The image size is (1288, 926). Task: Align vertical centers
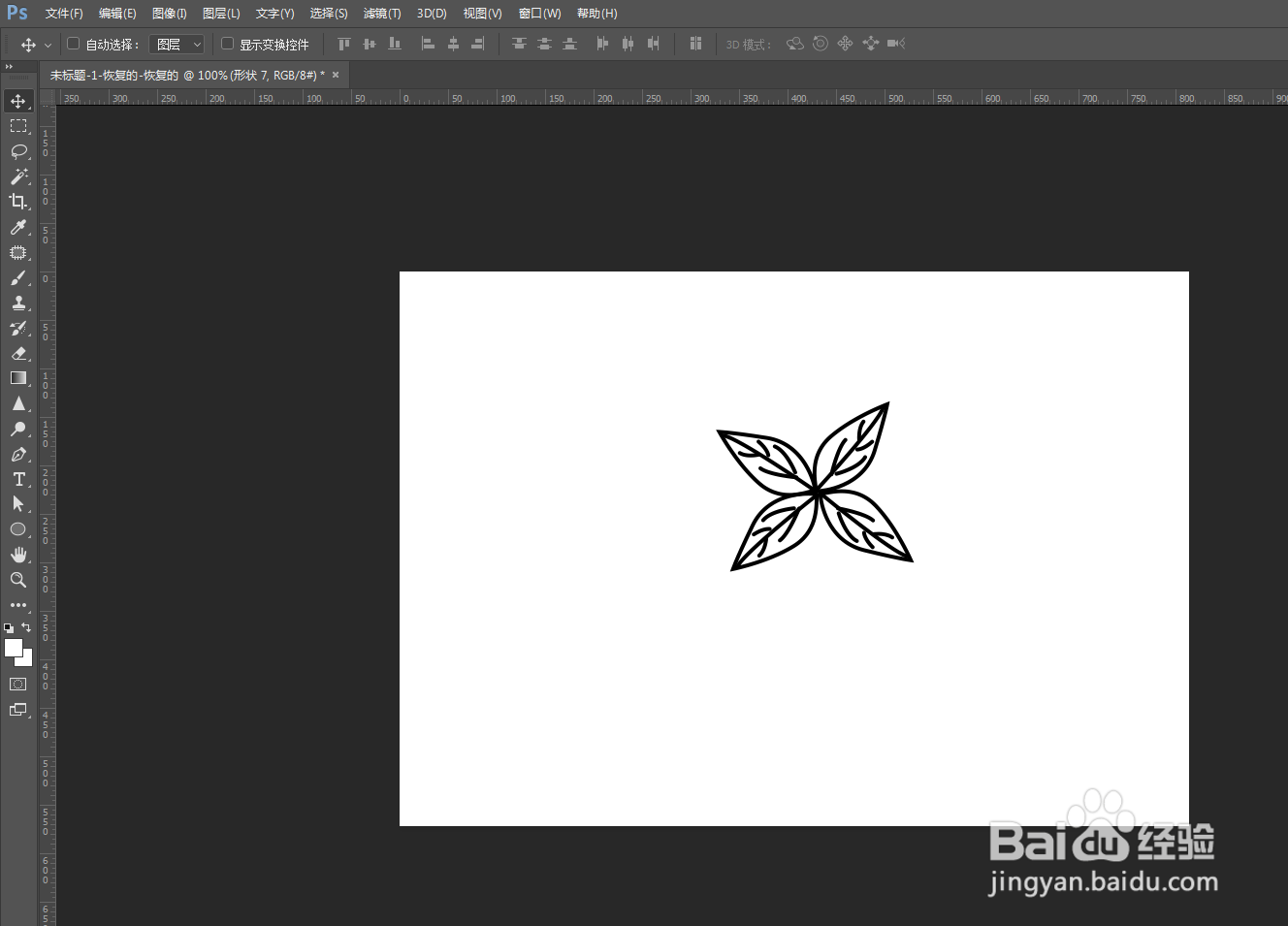tap(369, 44)
